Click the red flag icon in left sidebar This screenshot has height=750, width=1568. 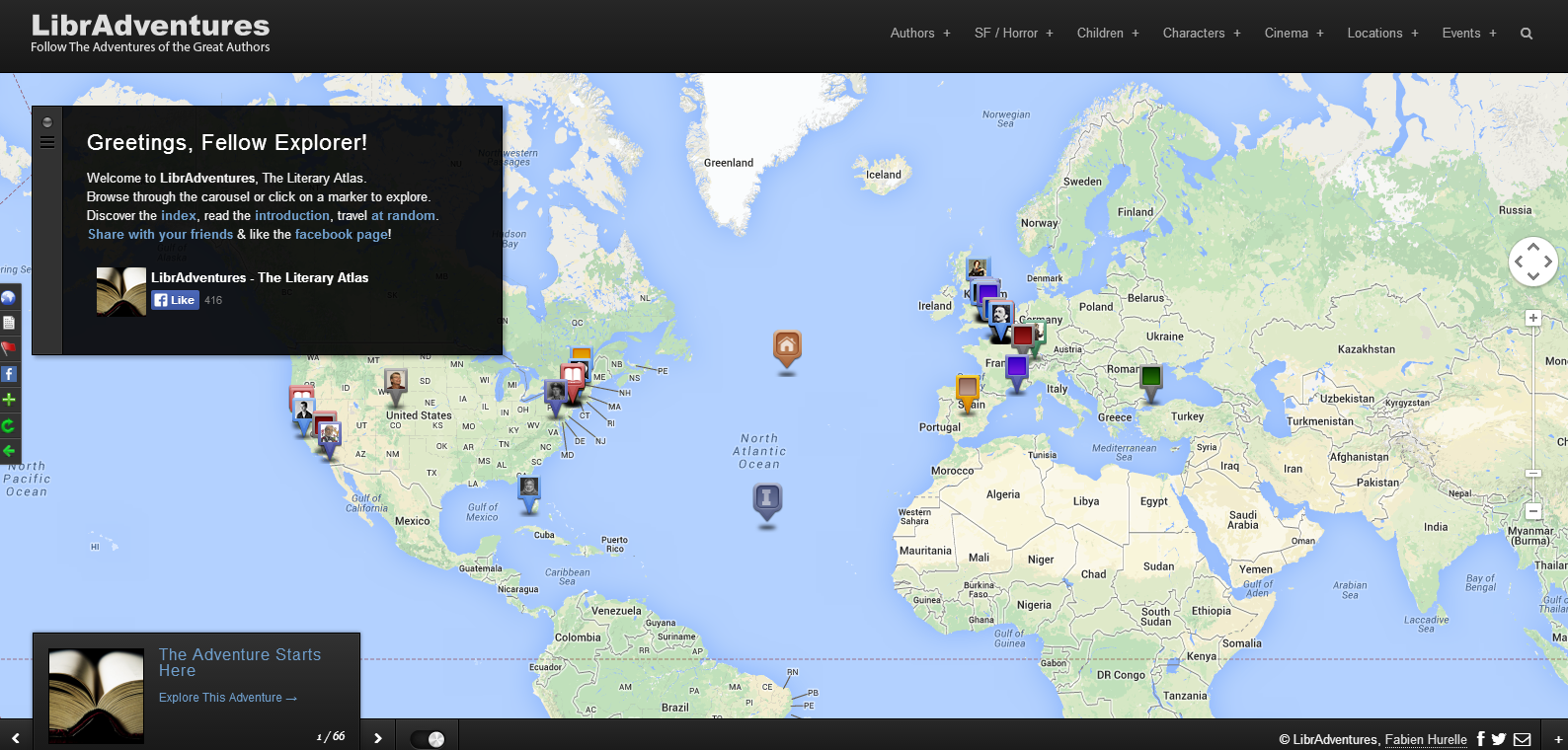click(x=9, y=348)
